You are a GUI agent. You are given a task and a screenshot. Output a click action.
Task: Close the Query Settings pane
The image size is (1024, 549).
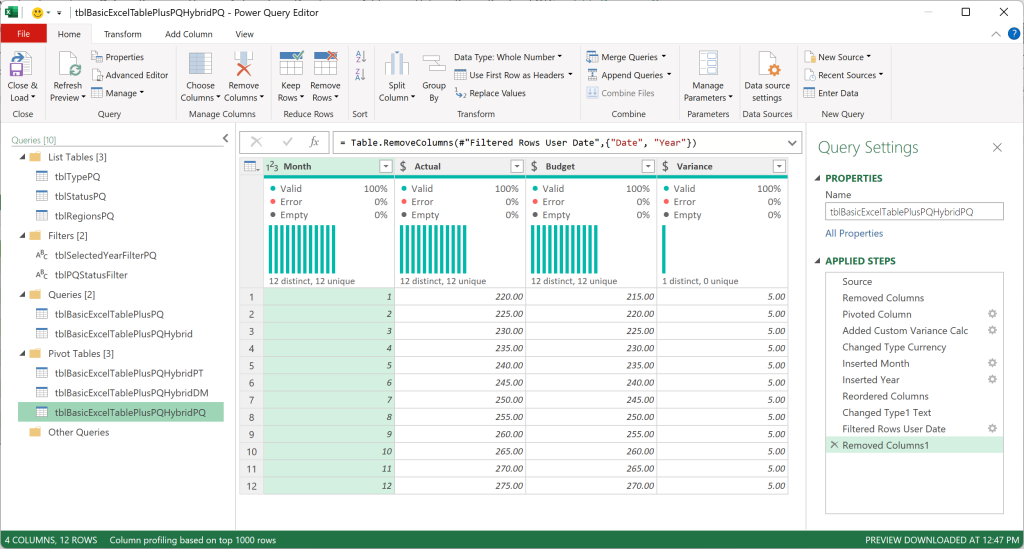coord(997,148)
